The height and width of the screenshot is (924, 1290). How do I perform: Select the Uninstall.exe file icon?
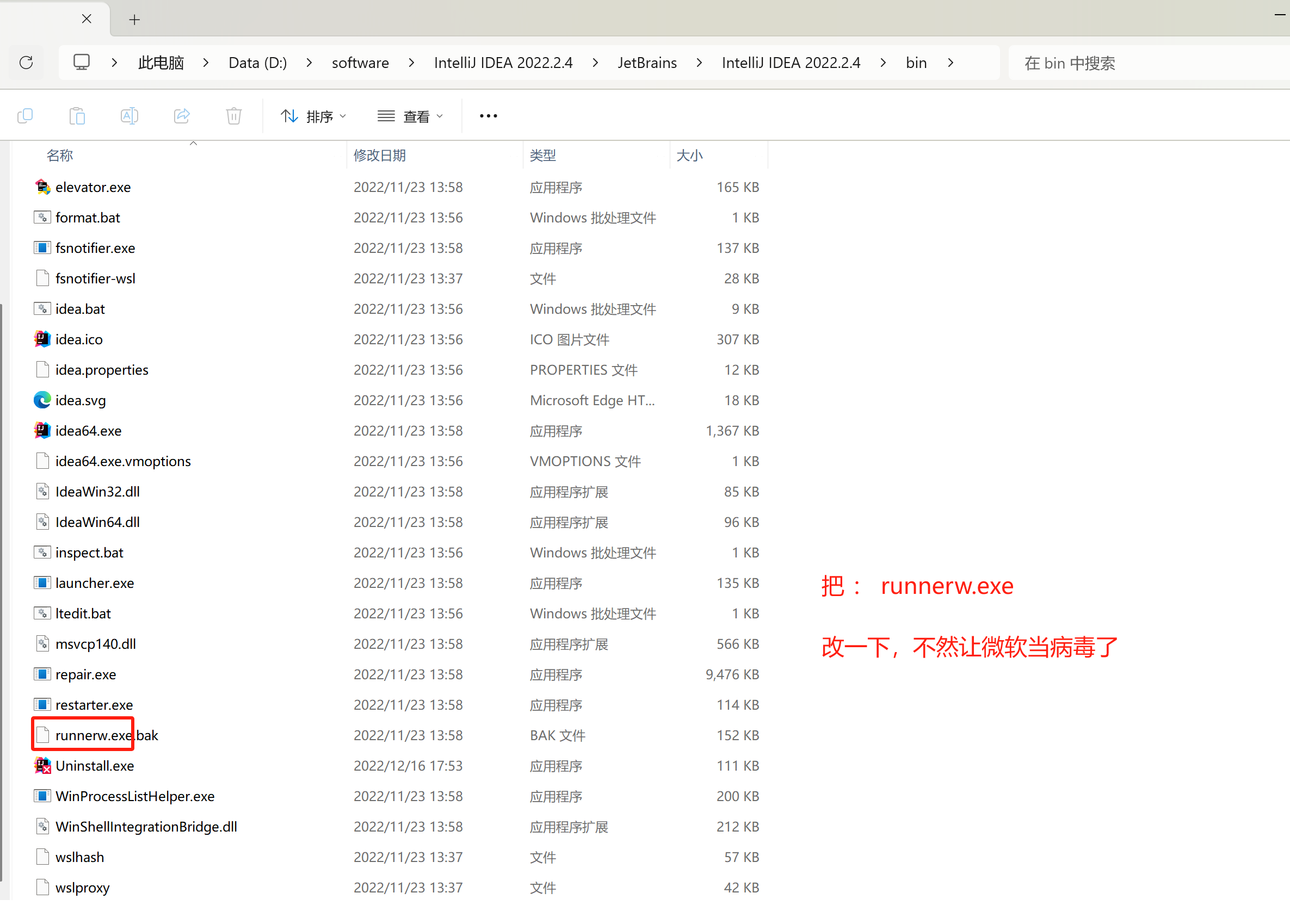pos(42,766)
